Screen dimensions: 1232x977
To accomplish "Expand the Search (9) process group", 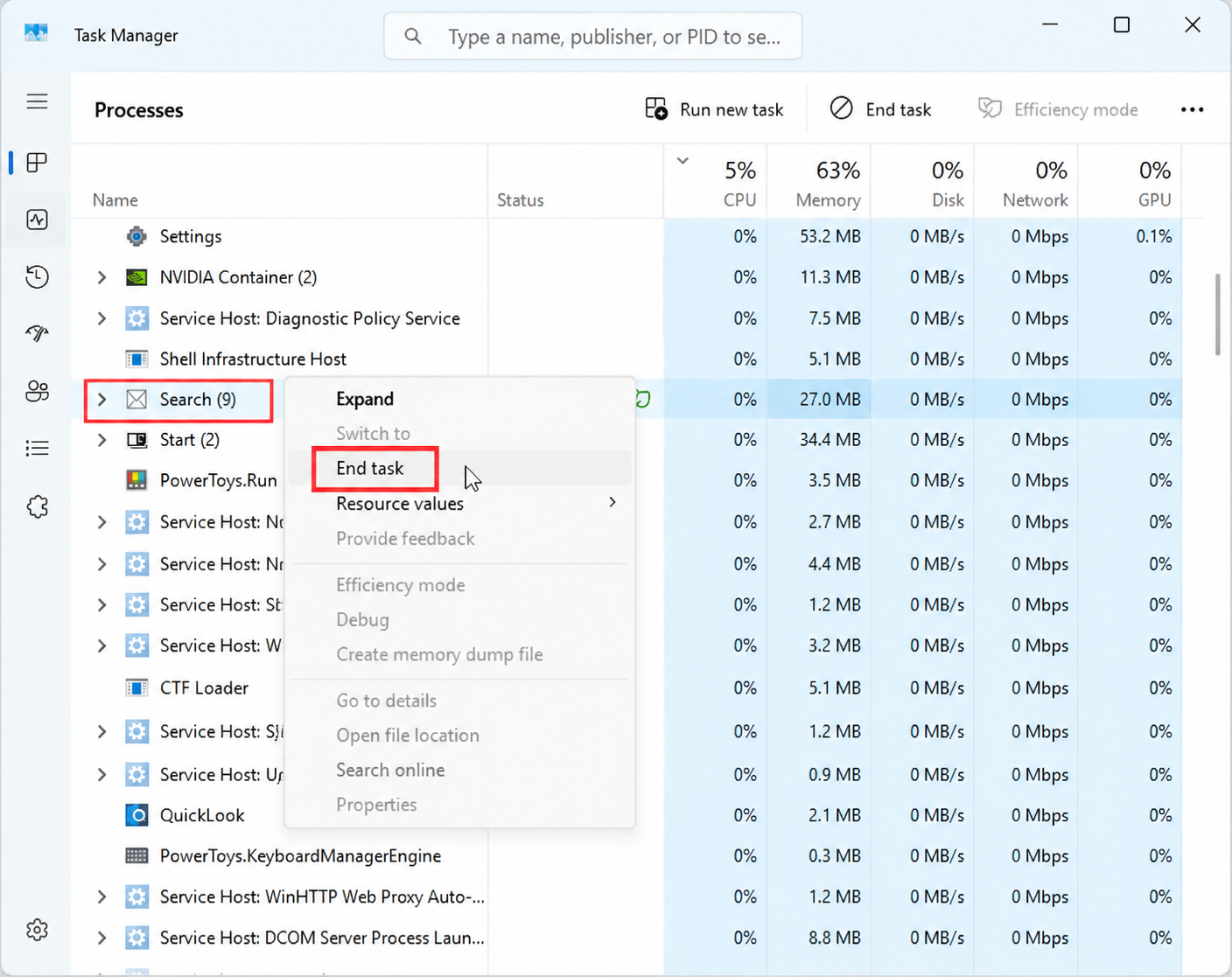I will 101,400.
